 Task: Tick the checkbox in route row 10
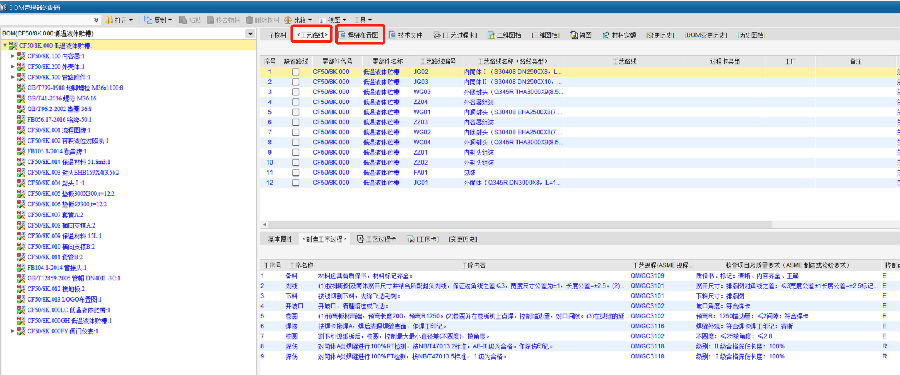pyautogui.click(x=296, y=163)
